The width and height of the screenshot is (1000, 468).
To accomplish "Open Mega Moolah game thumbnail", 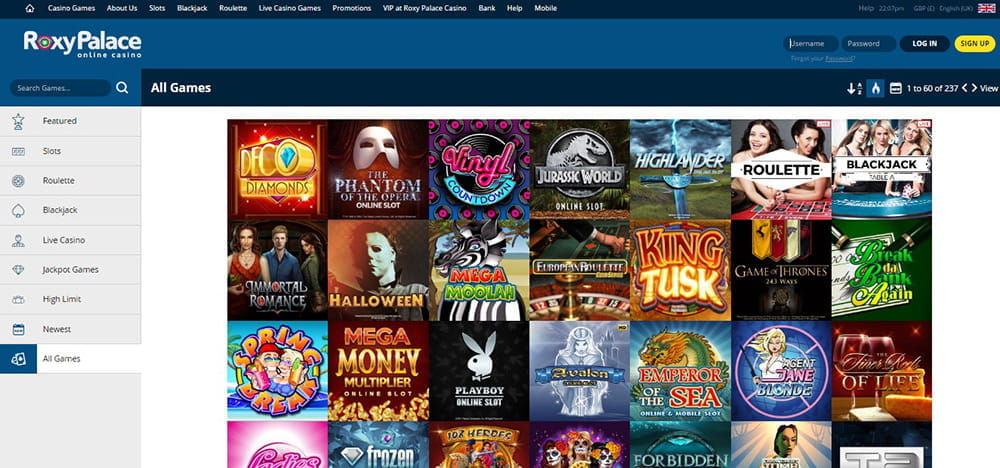I will pos(479,270).
